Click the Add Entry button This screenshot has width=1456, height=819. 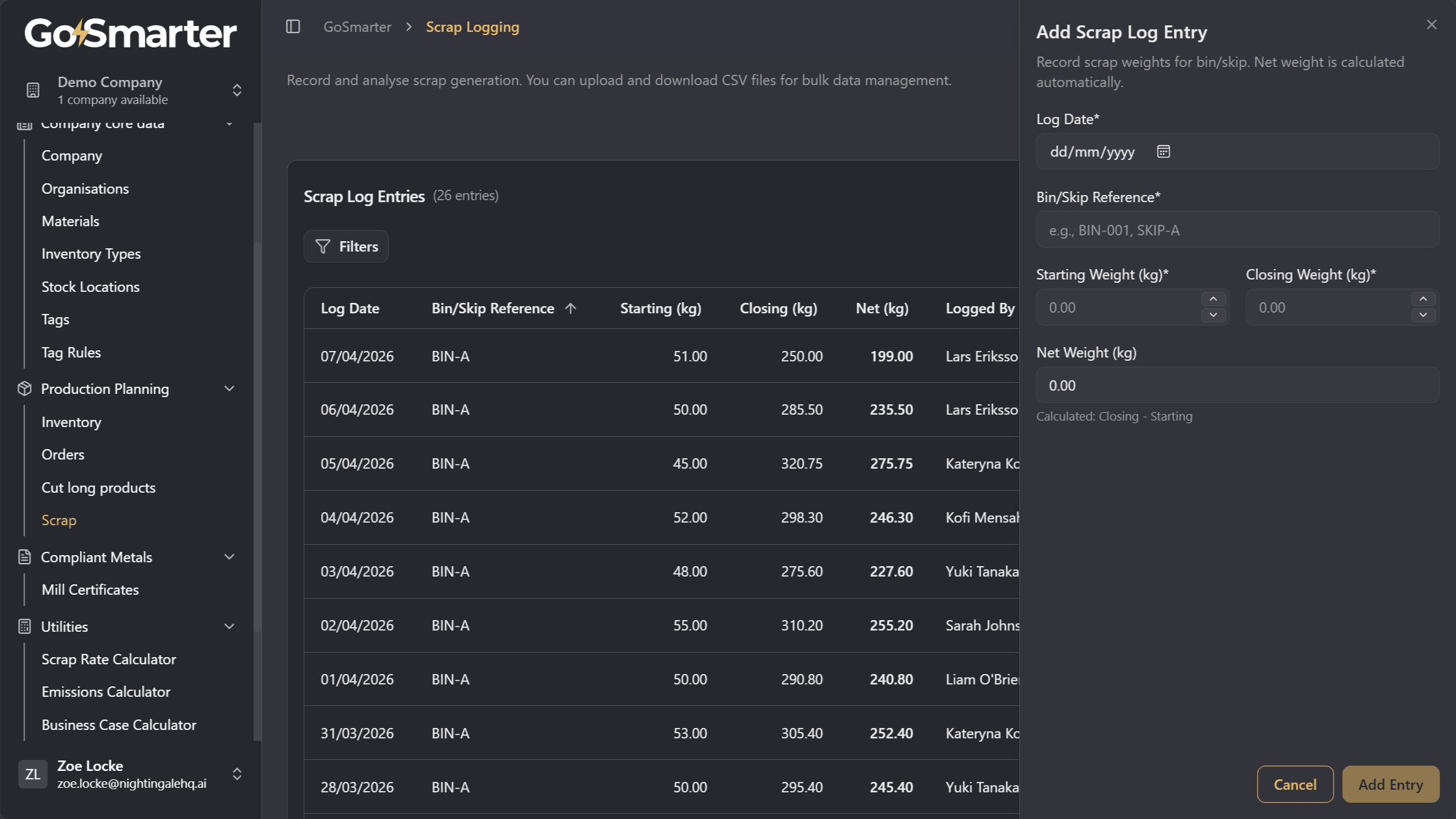click(1390, 784)
